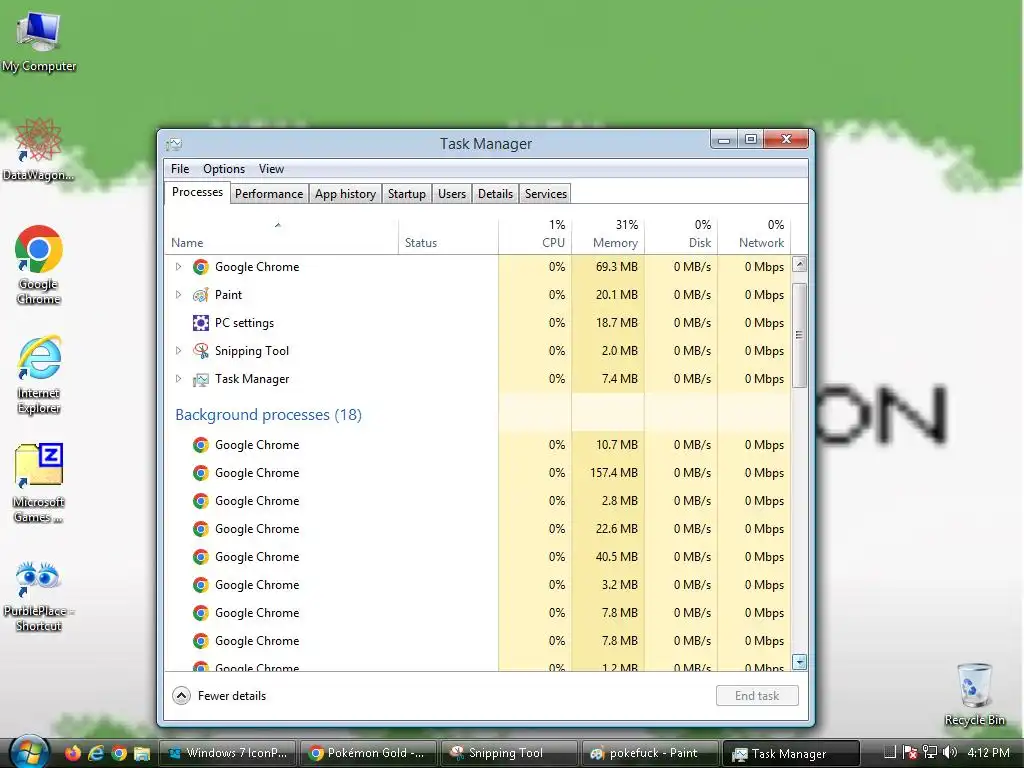Open My Computer desktop icon
The width and height of the screenshot is (1024, 768).
point(39,40)
